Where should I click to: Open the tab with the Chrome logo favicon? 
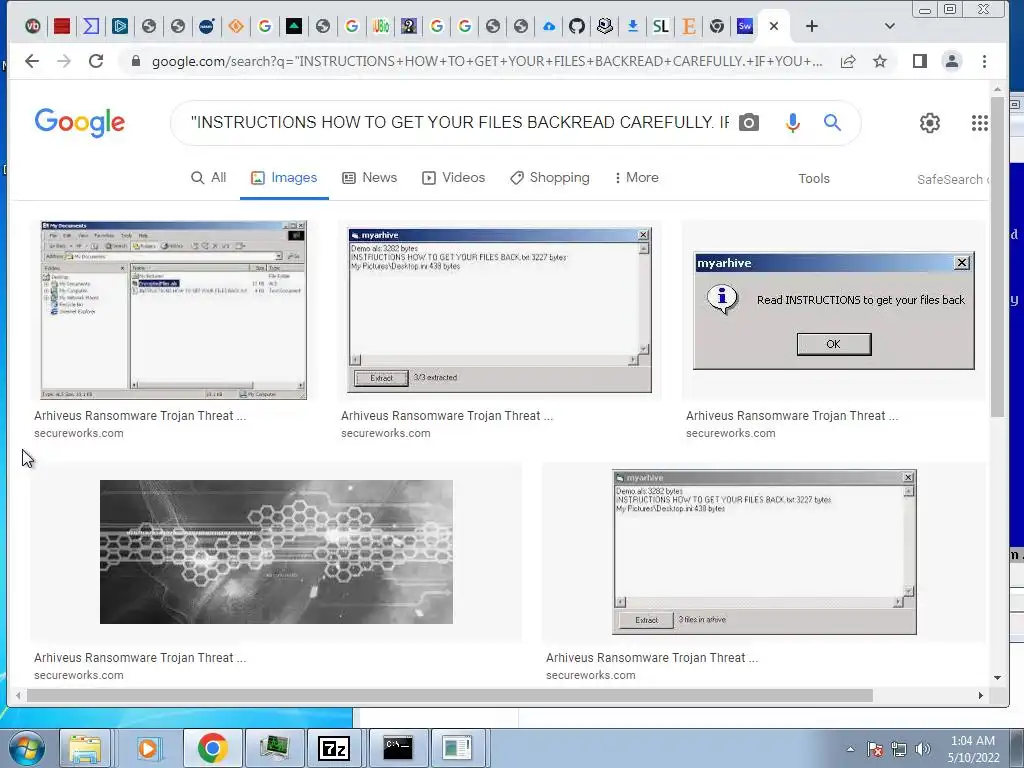coord(717,26)
